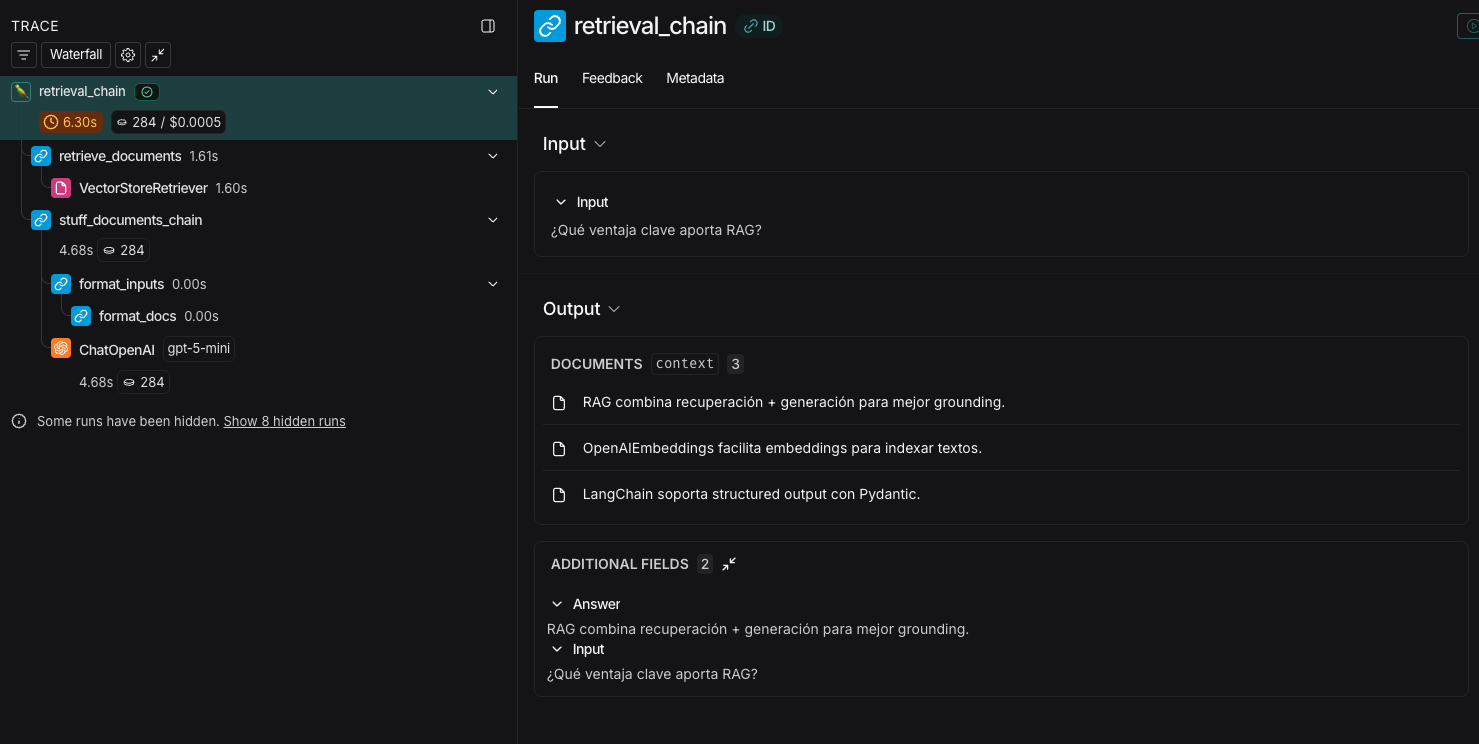1479x744 pixels.
Task: Show 8 hidden runs link
Action: coord(284,422)
